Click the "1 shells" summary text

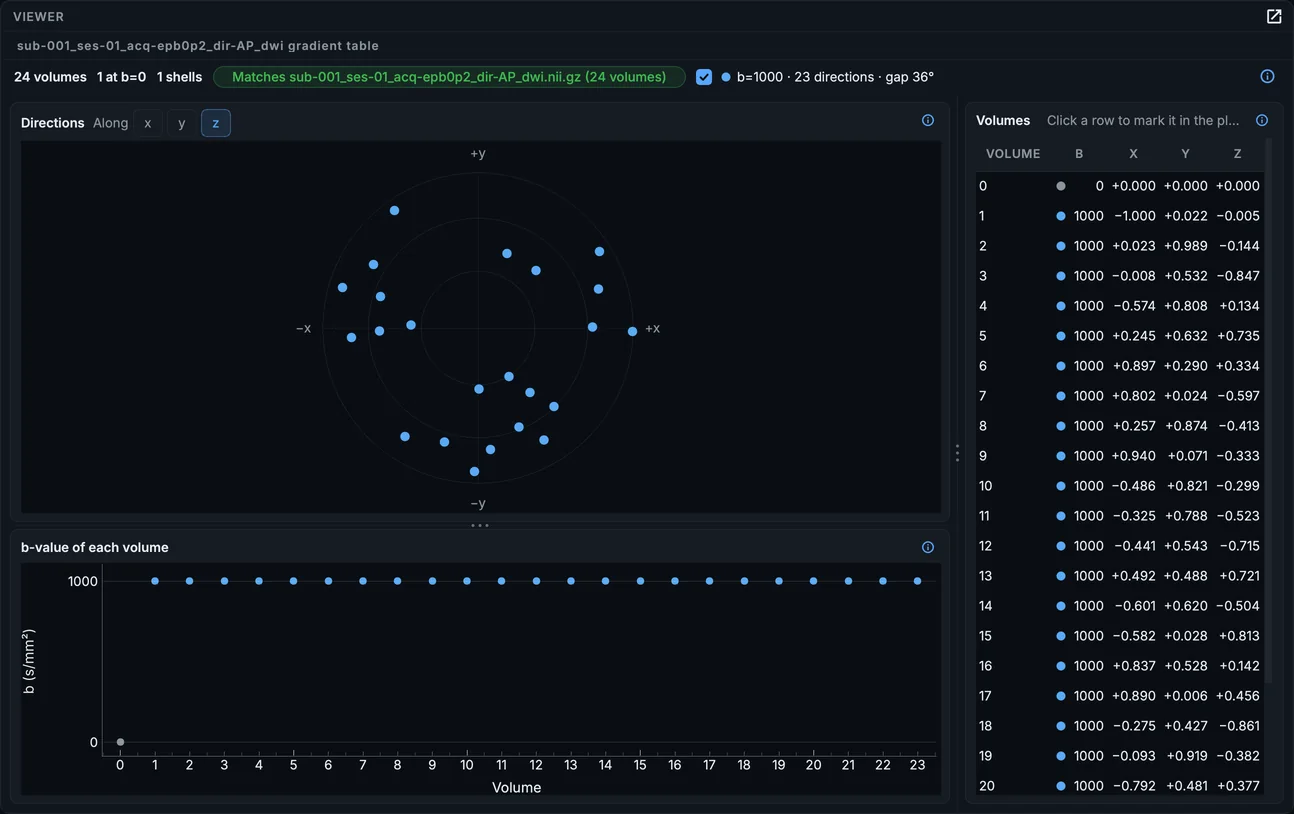pos(179,77)
